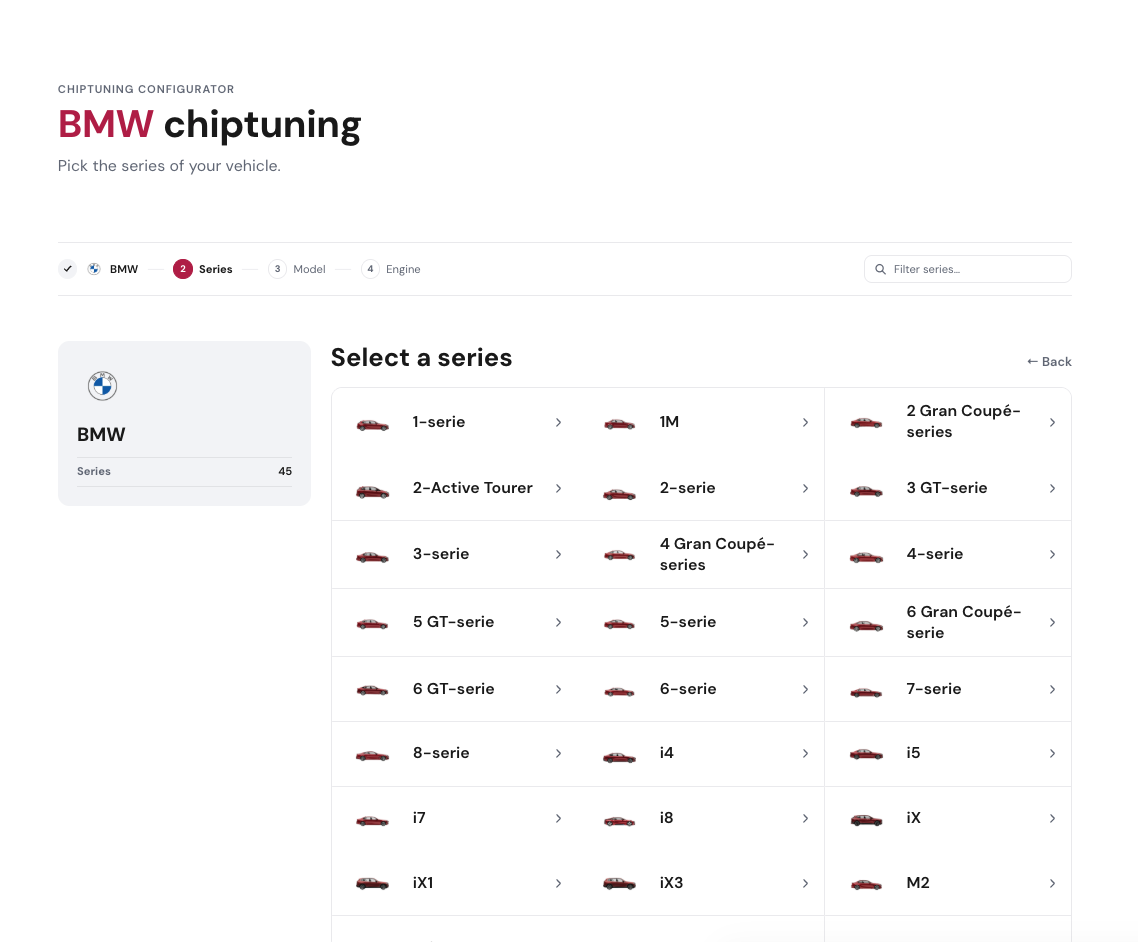The image size is (1138, 942).
Task: Click the iX3 car icon
Action: point(619,883)
